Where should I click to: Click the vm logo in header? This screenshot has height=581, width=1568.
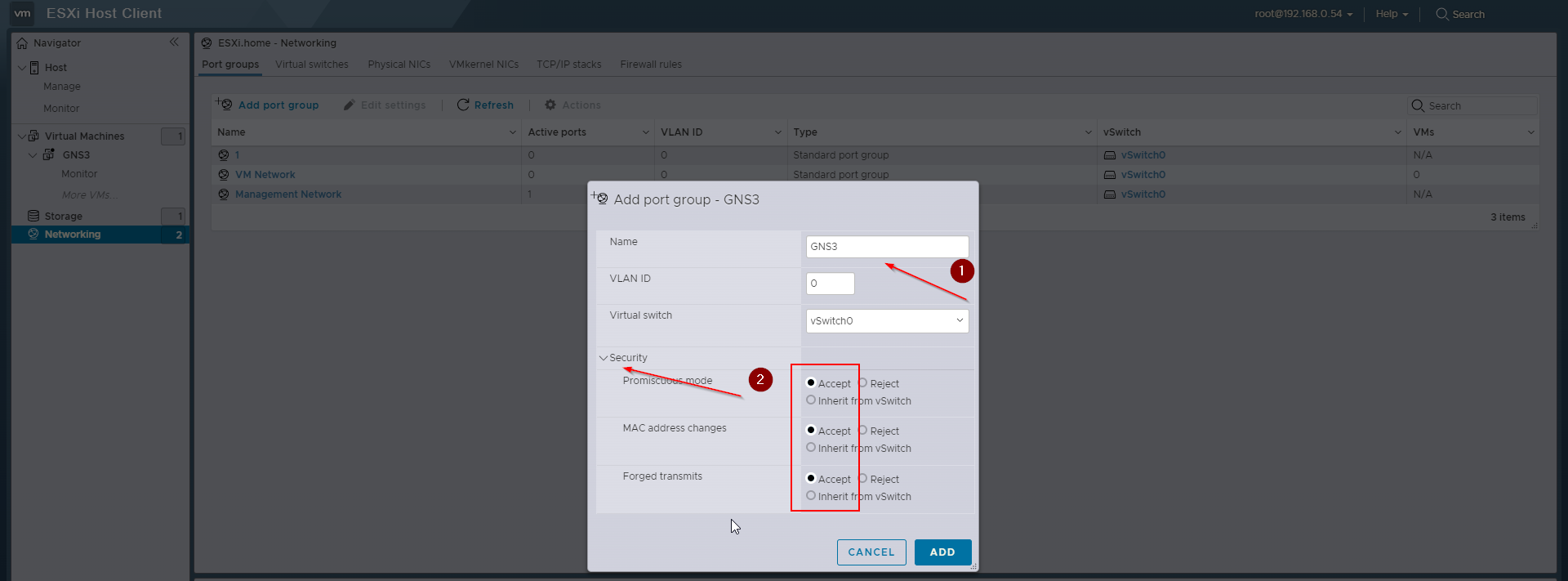click(x=22, y=13)
